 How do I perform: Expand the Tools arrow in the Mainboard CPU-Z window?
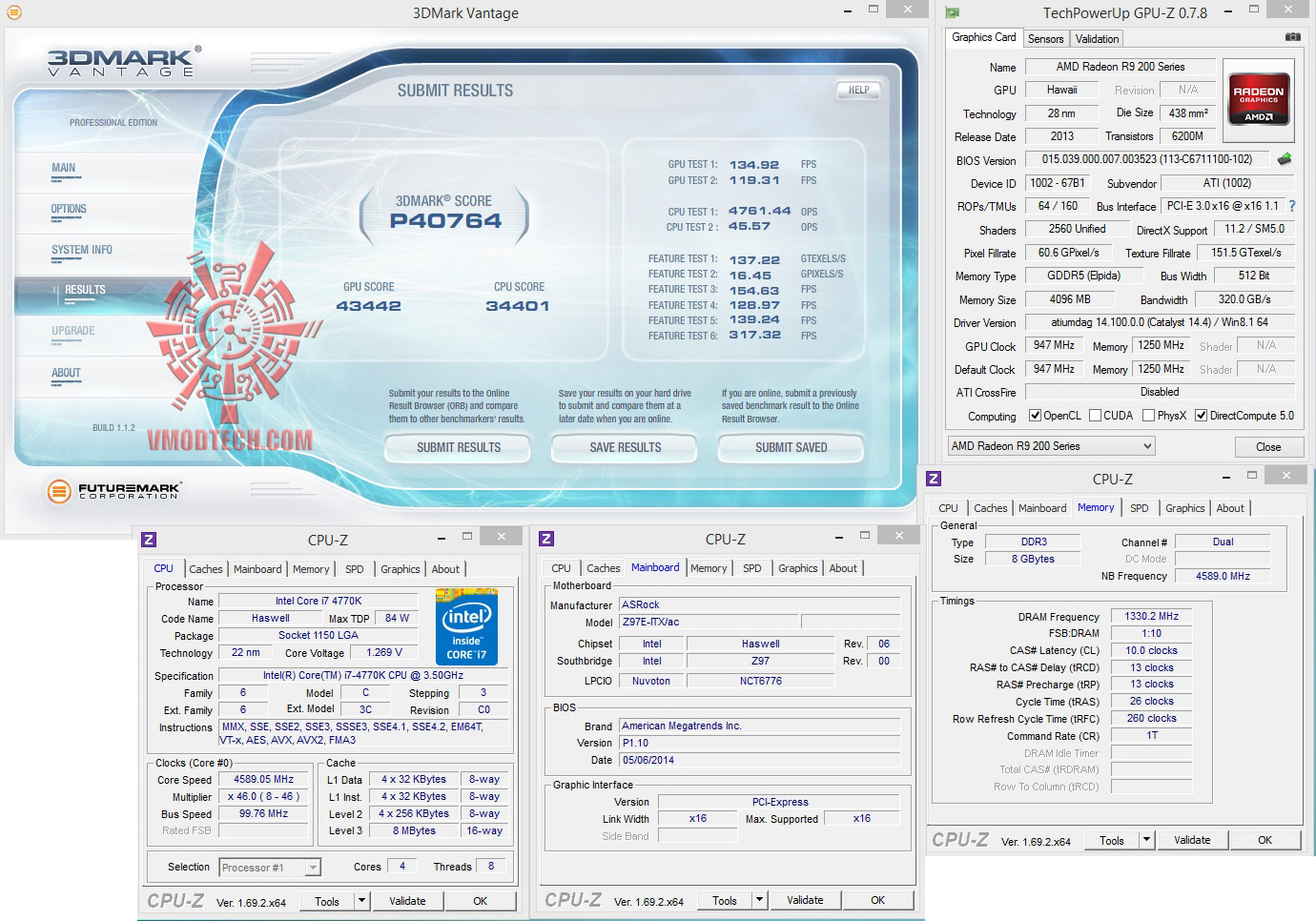coord(759,900)
